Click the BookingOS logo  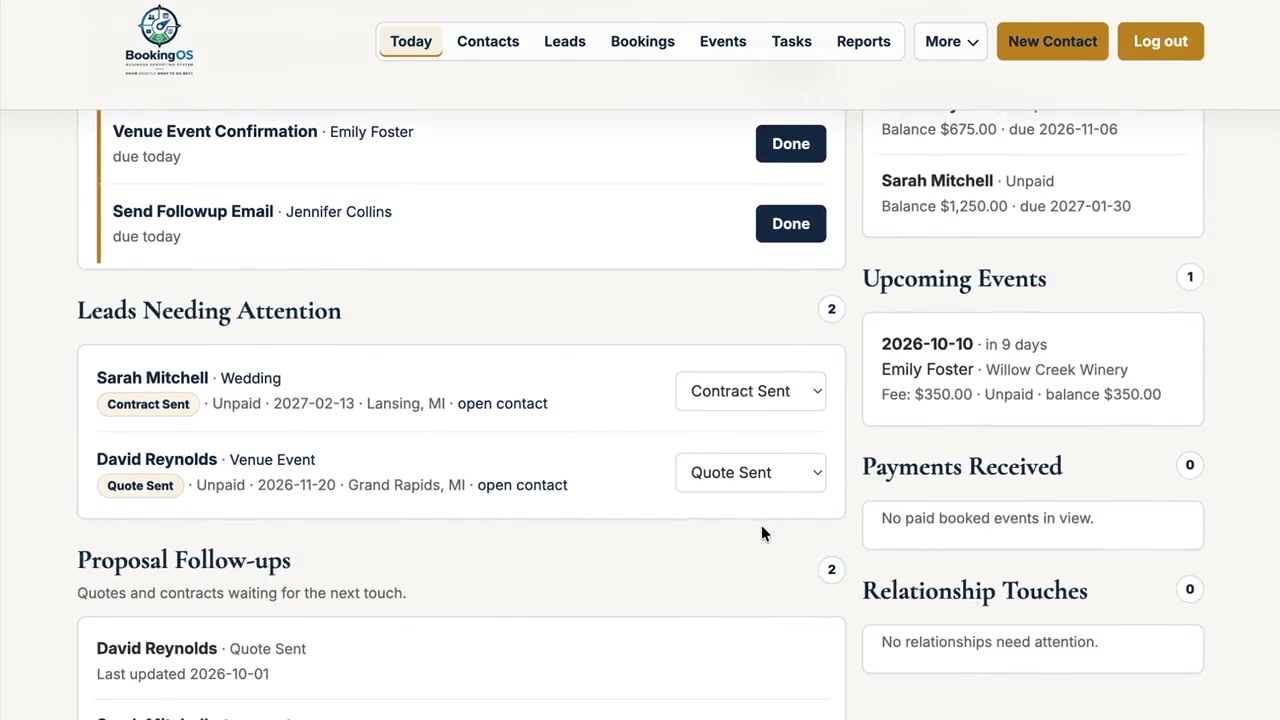coord(159,40)
